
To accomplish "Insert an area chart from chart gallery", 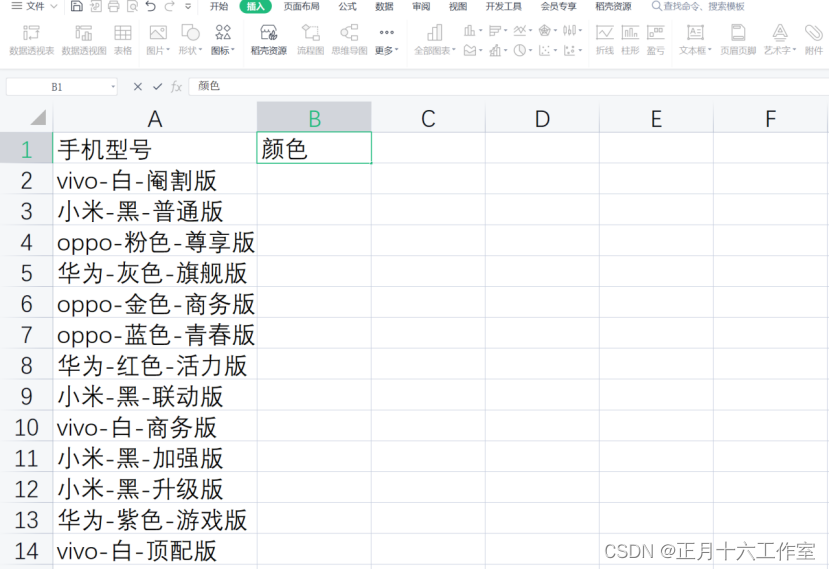I will click(x=472, y=50).
